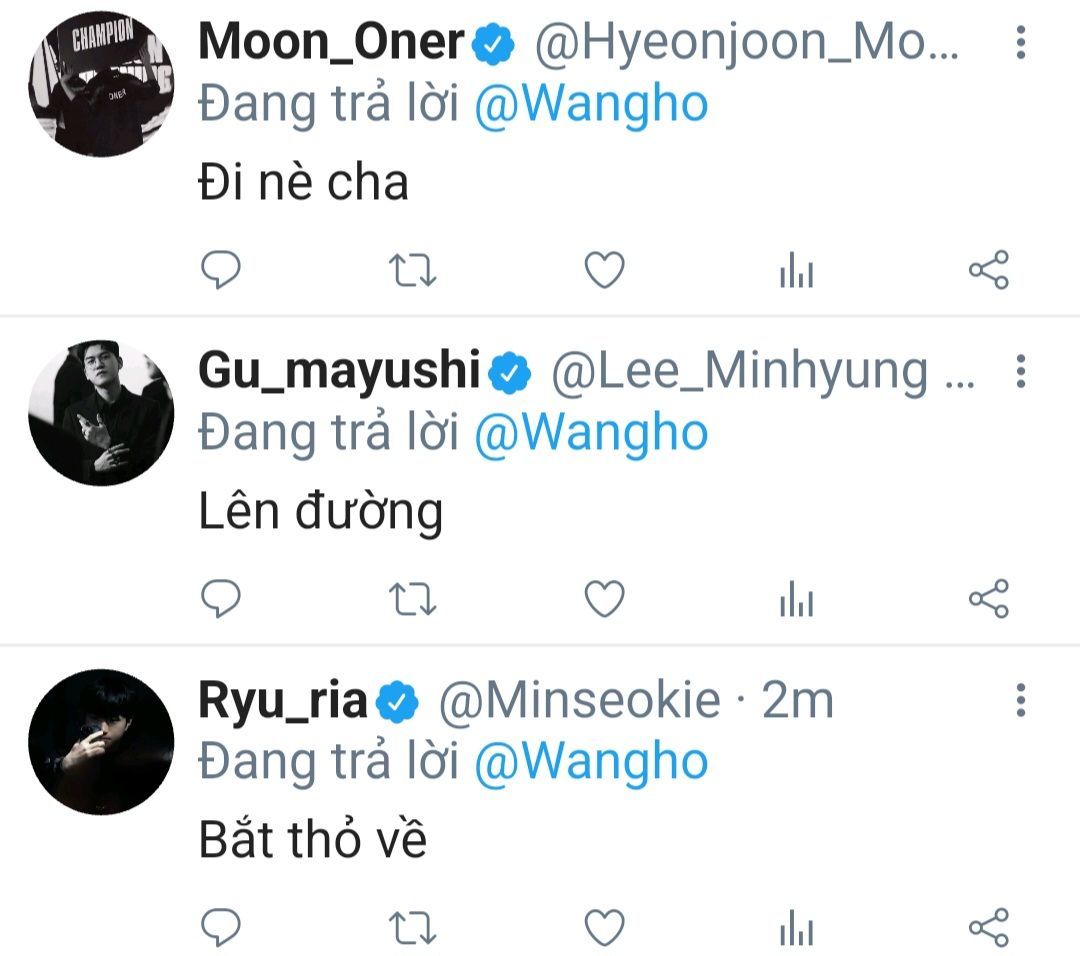Share Moon_Oner's tweet
1080x956 pixels.
(988, 269)
